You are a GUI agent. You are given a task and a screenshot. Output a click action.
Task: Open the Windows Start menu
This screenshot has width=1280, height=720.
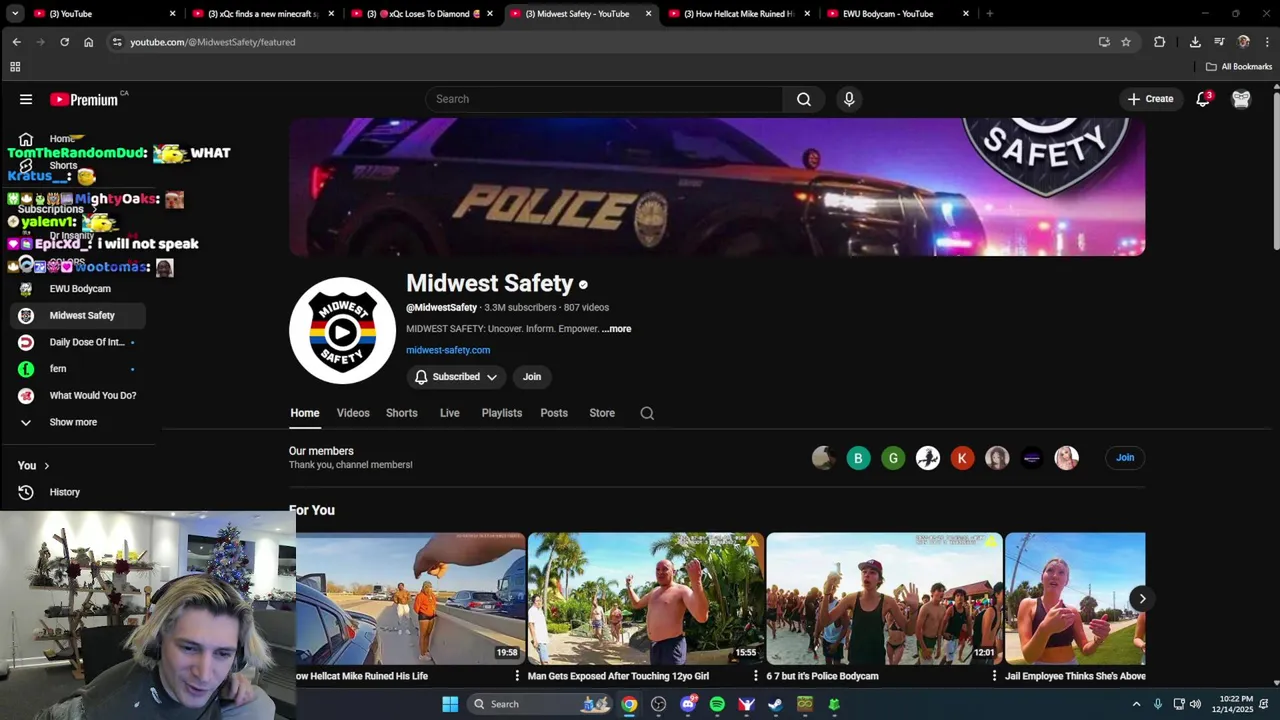click(450, 704)
